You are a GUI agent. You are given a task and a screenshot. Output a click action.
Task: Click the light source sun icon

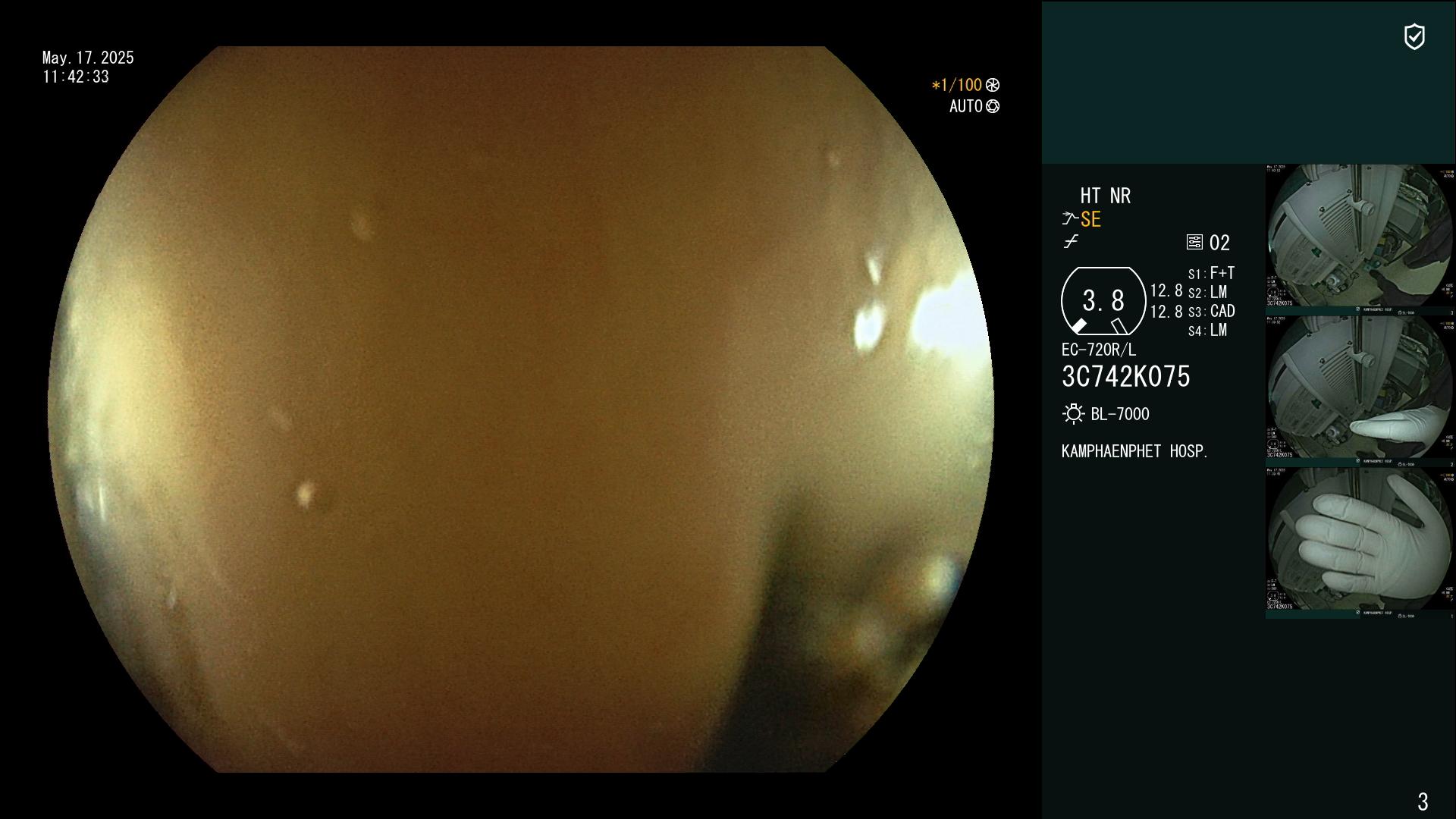tap(1074, 414)
